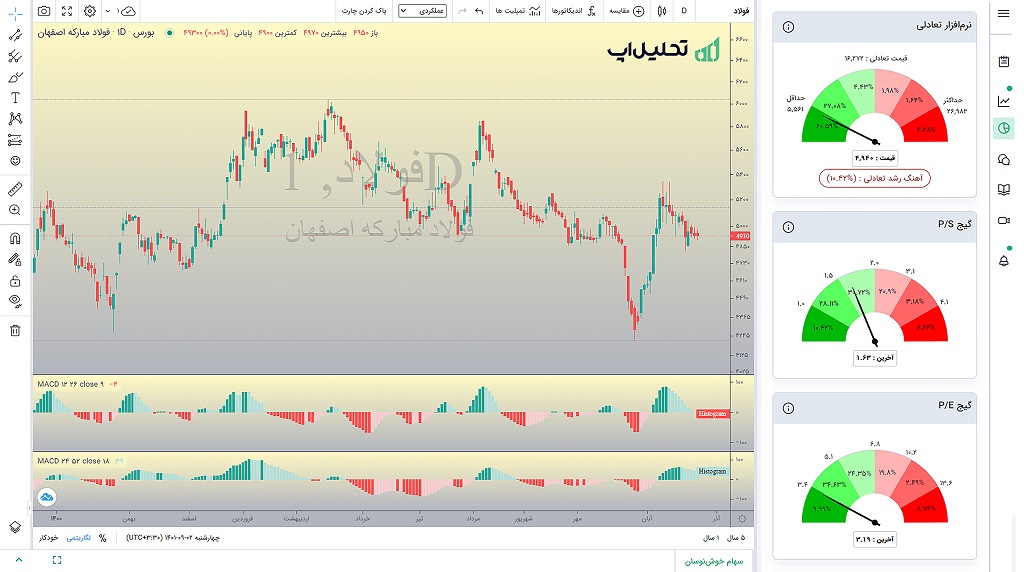Screen dimensions: 1024x572
Task: Open the chat bubbles sidebar panel
Action: pyautogui.click(x=1004, y=159)
